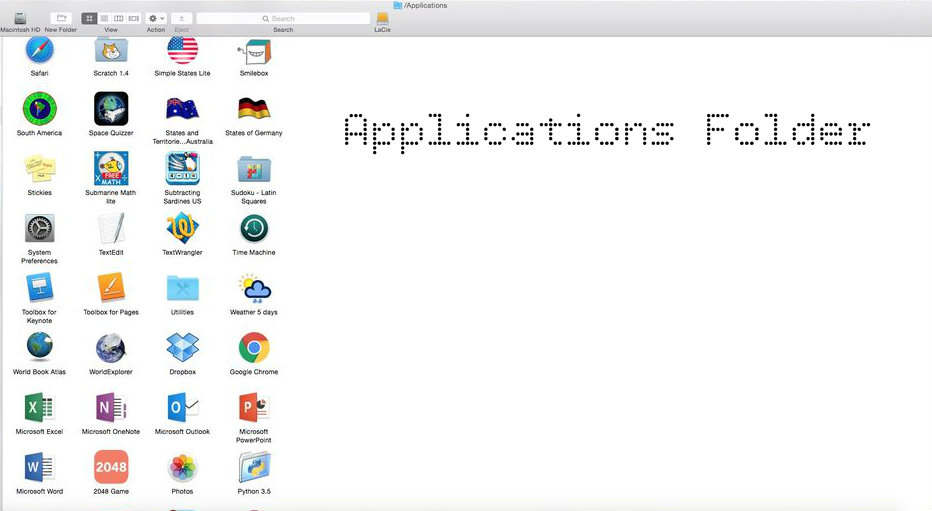Click the Microsoft Word app icon

(40, 468)
